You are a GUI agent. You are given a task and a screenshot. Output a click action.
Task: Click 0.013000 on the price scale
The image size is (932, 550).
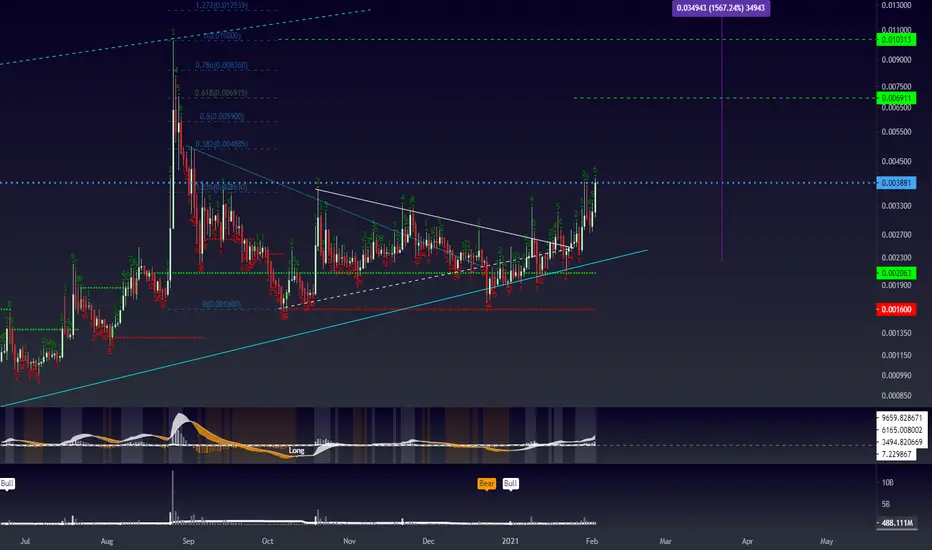click(896, 5)
